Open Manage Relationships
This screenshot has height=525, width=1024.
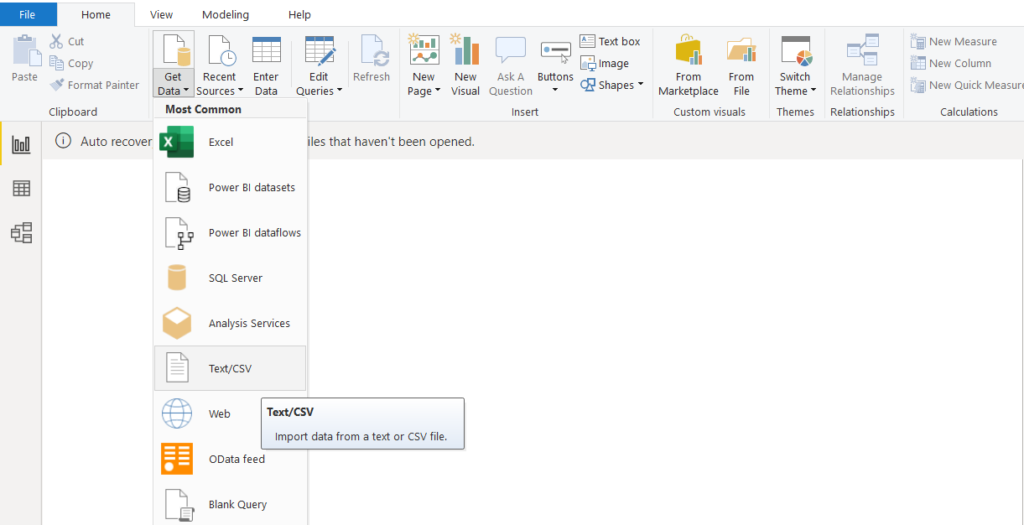coord(862,65)
